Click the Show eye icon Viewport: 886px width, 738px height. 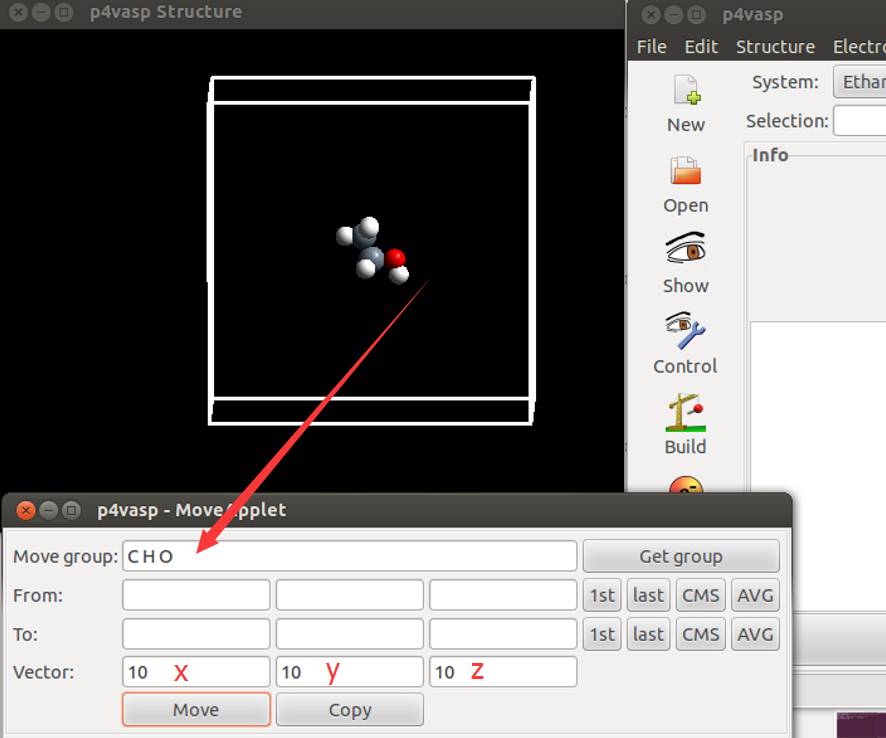pos(685,250)
